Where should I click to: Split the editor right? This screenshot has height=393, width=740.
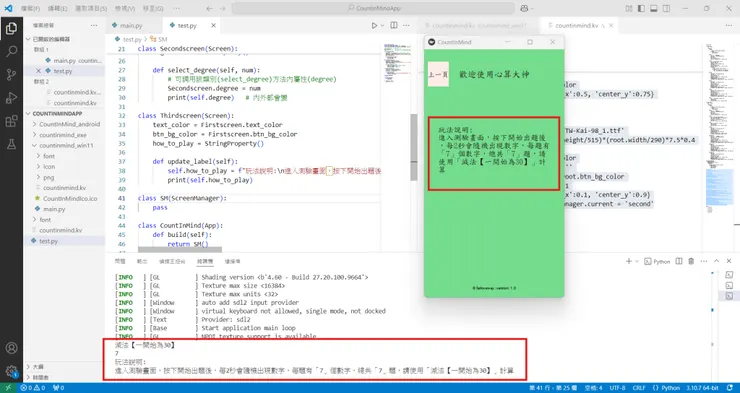(394, 25)
